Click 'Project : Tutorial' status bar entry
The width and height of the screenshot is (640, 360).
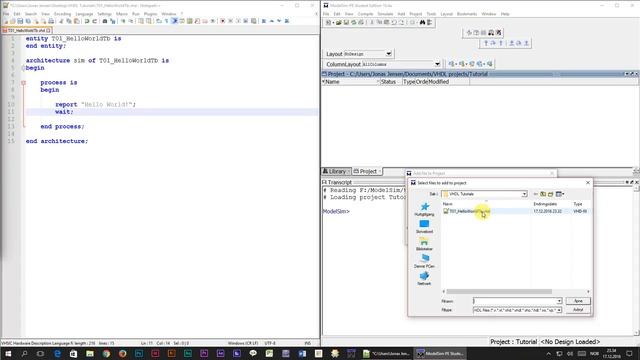coord(513,342)
